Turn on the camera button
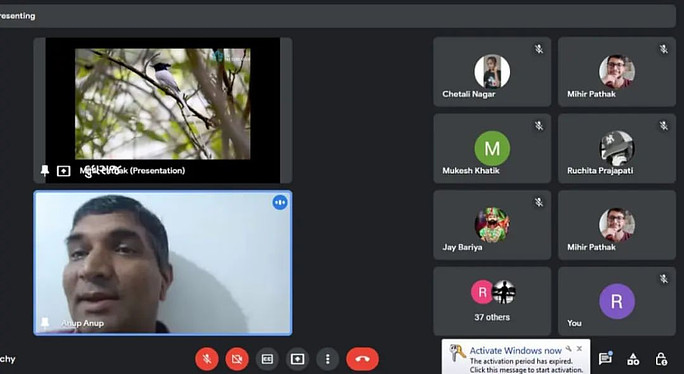 click(x=237, y=359)
